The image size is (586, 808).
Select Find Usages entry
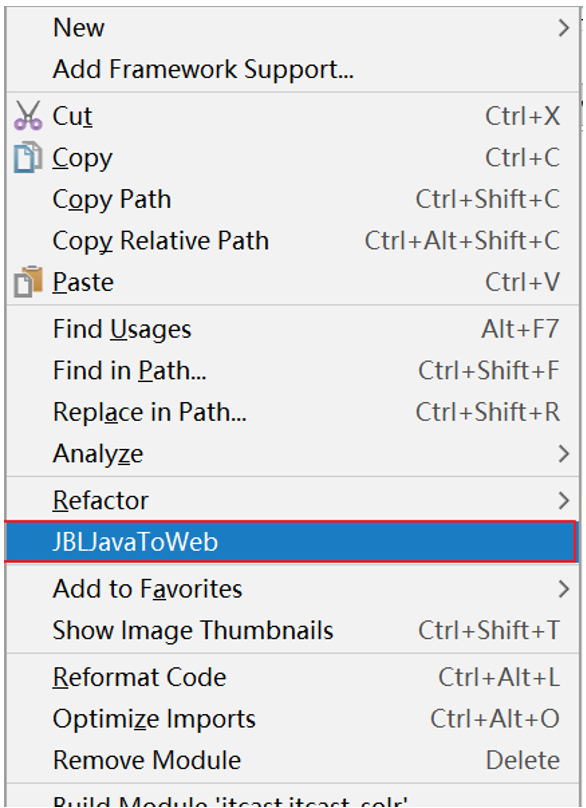click(x=292, y=329)
